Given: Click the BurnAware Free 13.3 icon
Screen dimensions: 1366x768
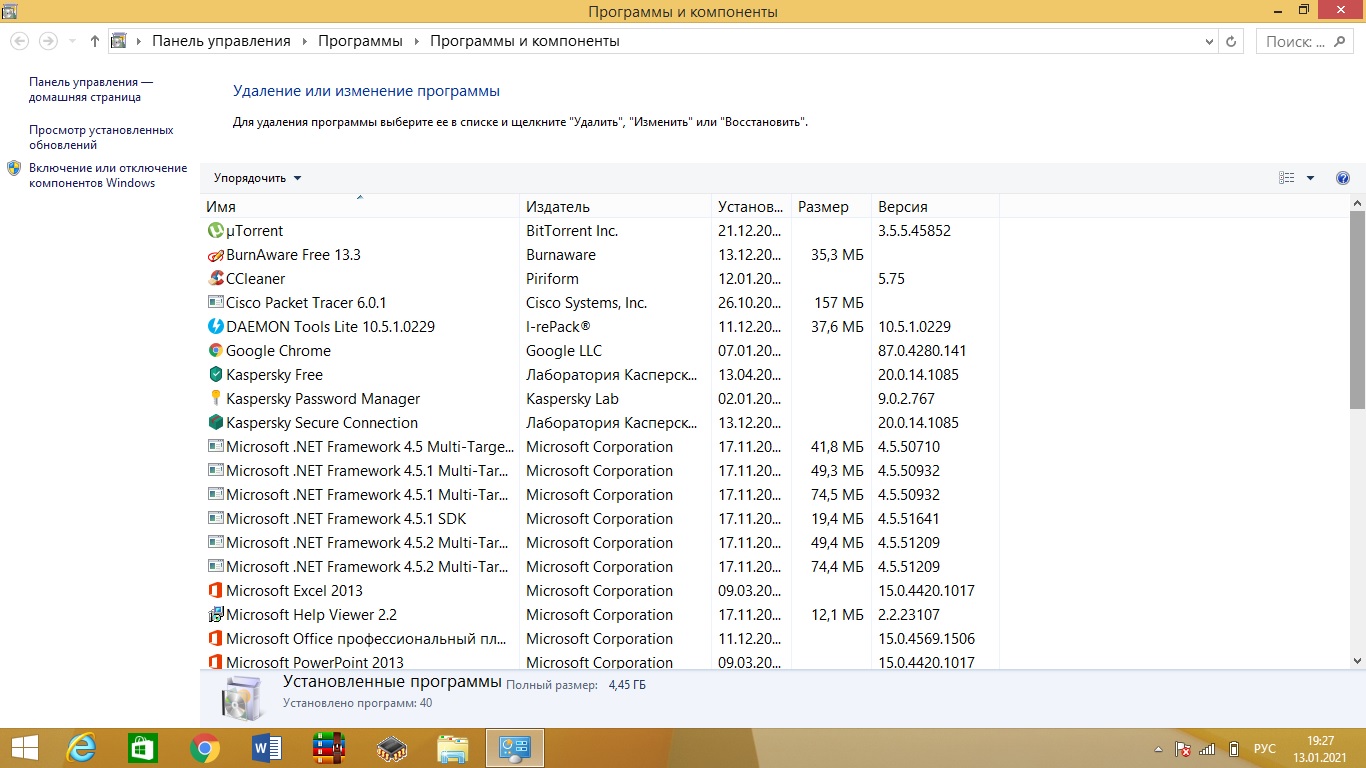Looking at the screenshot, I should [215, 255].
